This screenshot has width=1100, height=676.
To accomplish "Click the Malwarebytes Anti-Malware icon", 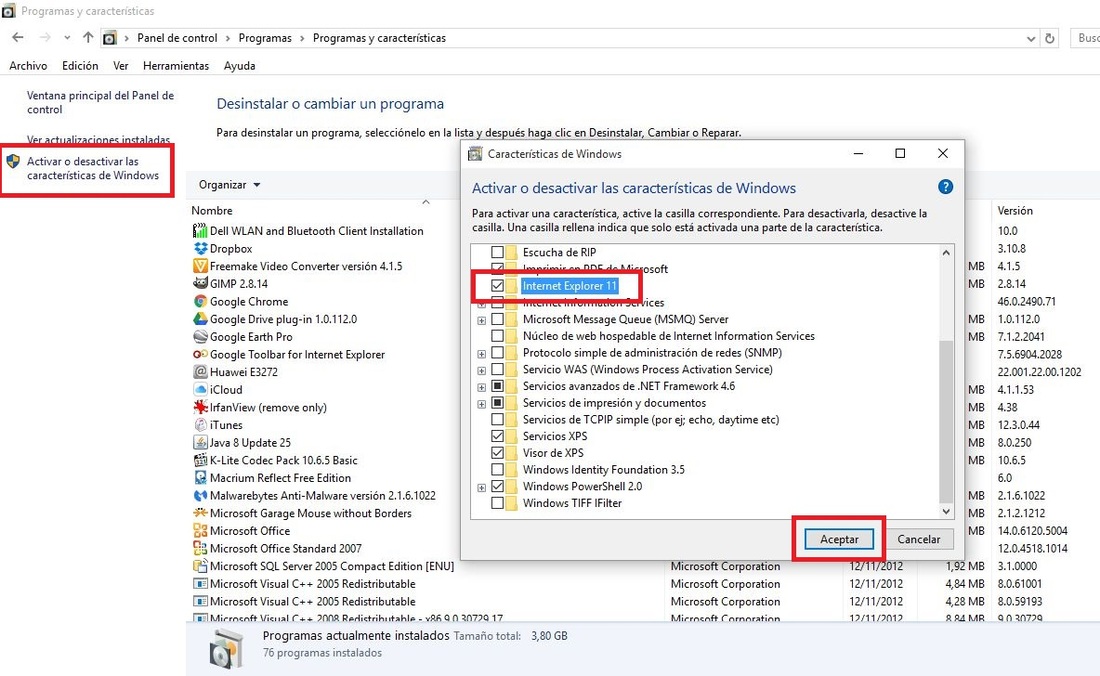I will coord(200,496).
